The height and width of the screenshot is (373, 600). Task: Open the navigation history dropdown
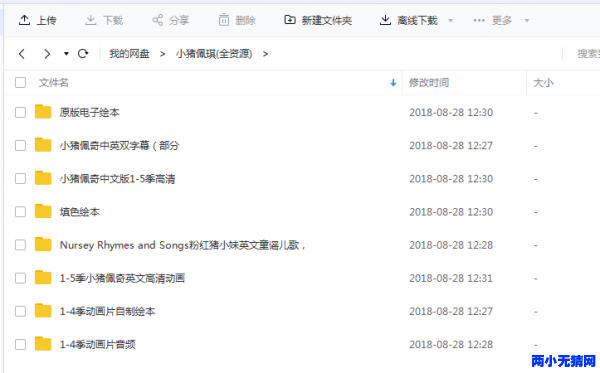(x=66, y=54)
